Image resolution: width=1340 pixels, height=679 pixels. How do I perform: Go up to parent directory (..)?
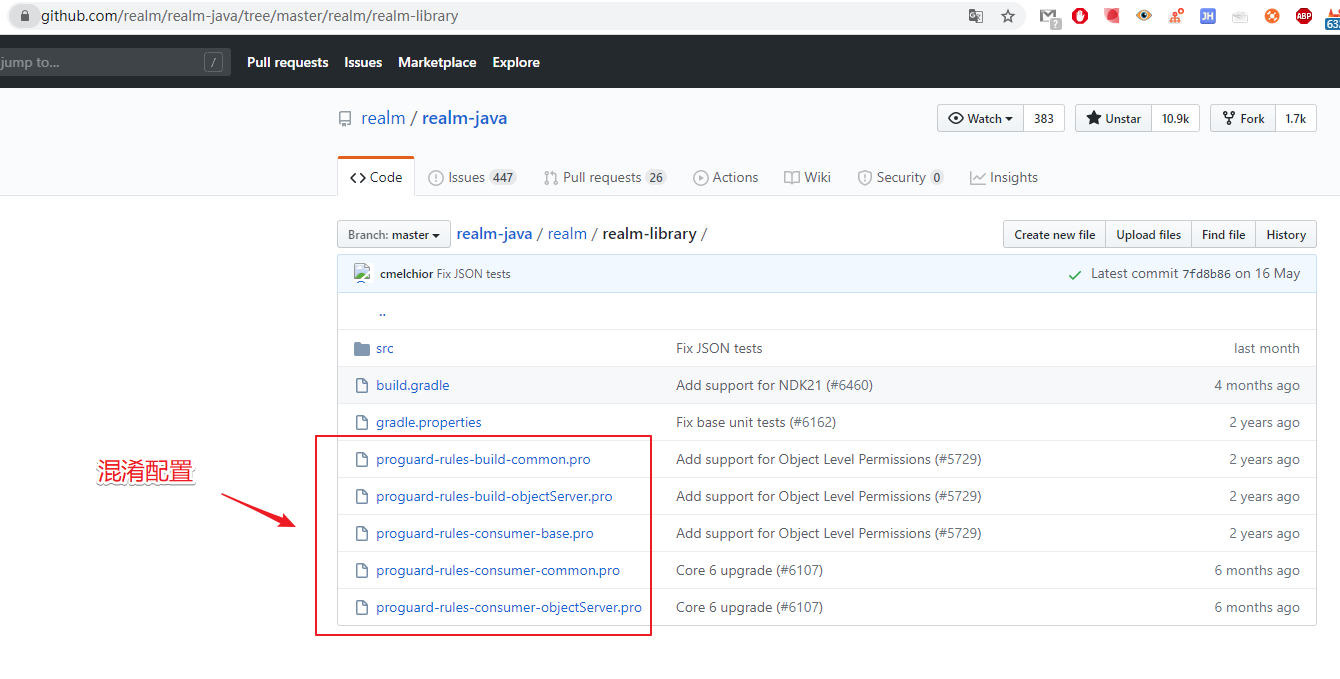[x=382, y=312]
